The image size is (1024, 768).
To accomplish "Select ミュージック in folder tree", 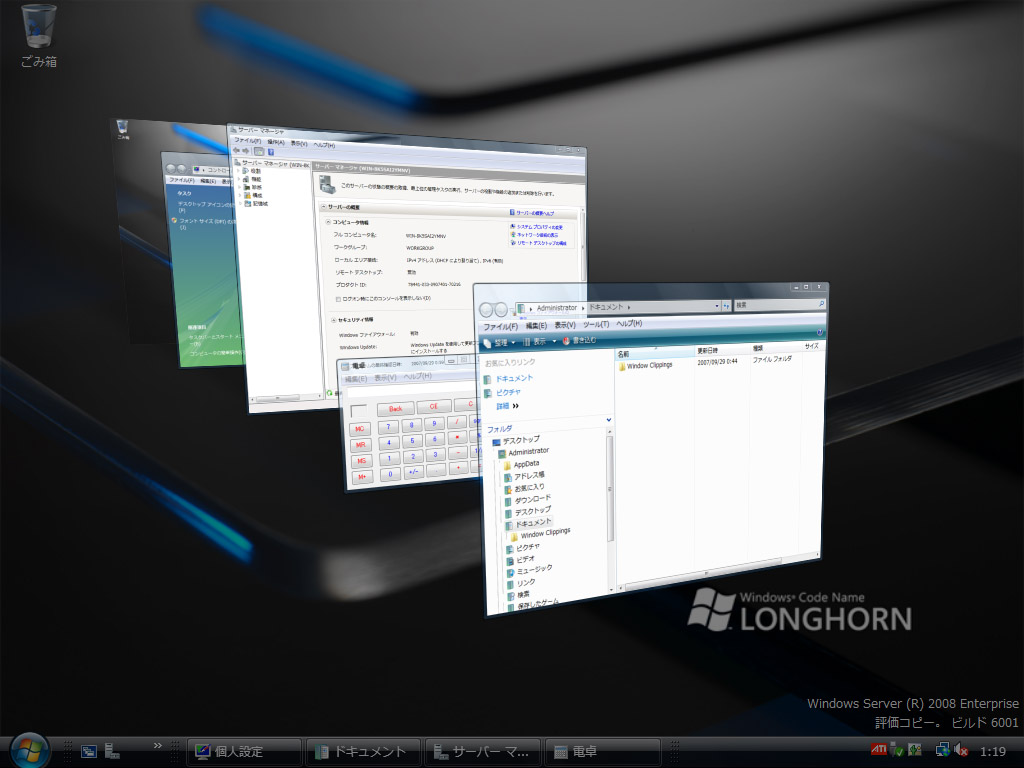I will (x=530, y=571).
